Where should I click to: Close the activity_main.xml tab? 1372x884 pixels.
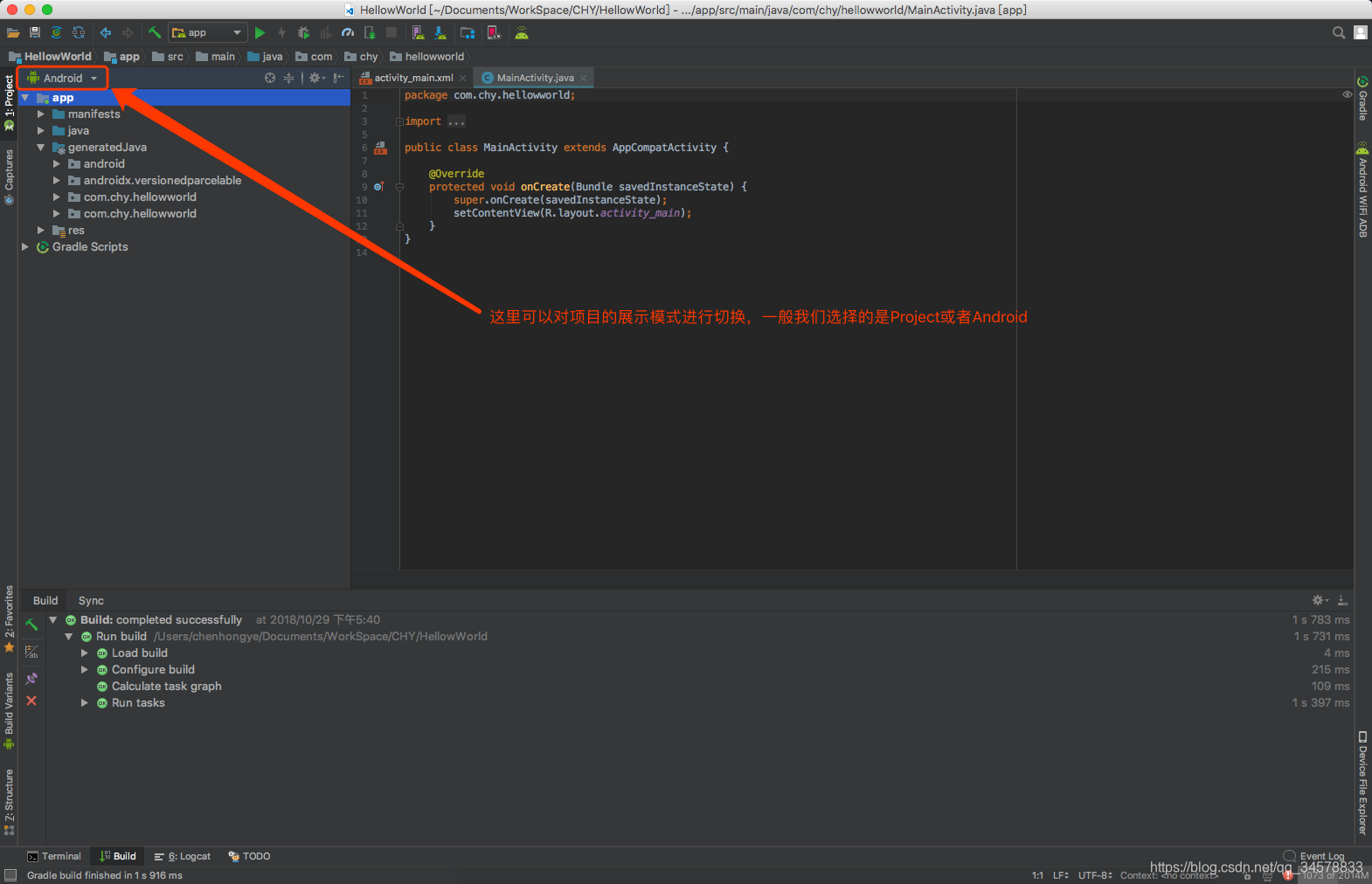pyautogui.click(x=462, y=78)
